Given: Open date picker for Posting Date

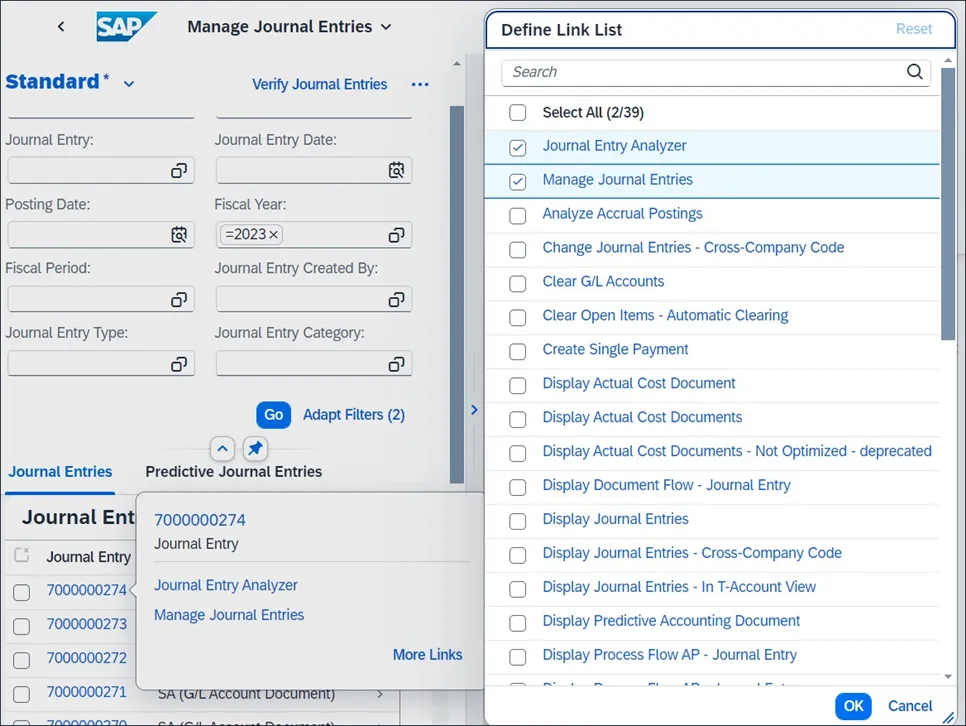Looking at the screenshot, I should [179, 235].
